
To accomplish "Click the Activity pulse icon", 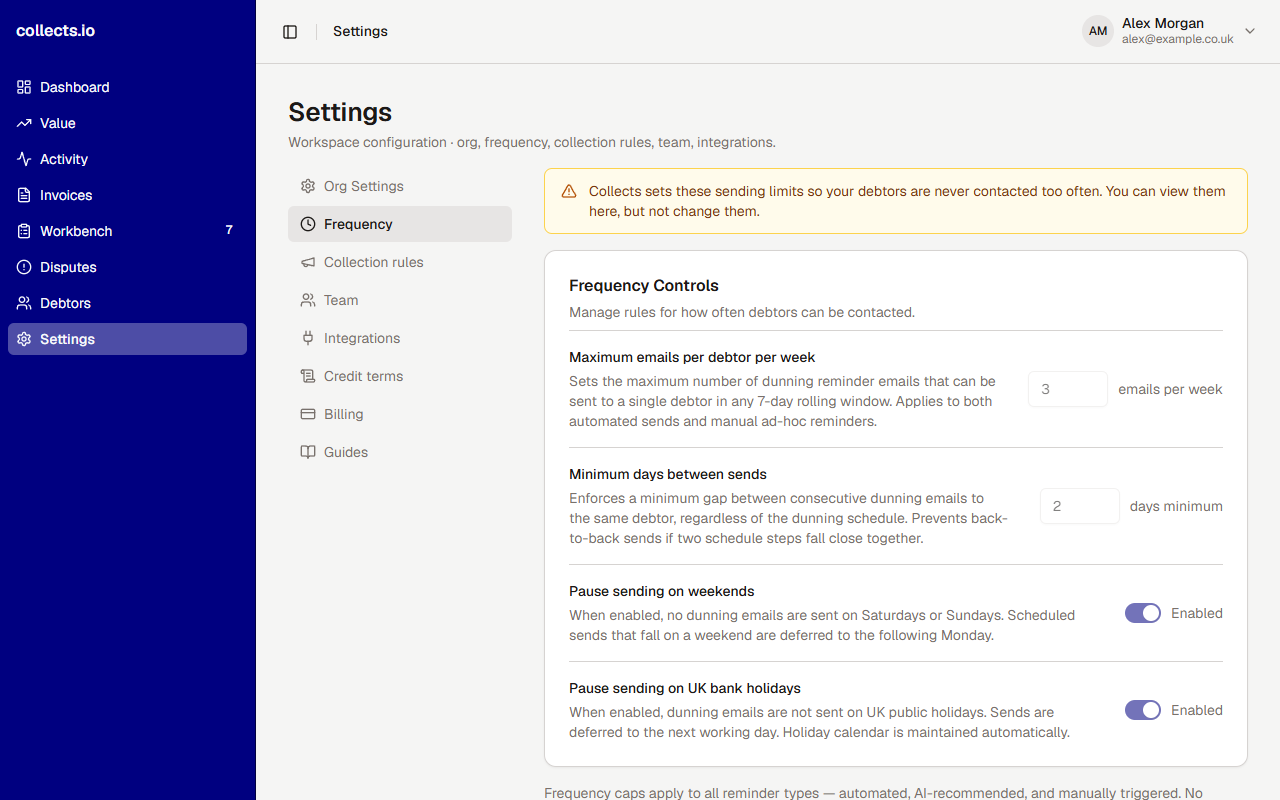I will [24, 159].
